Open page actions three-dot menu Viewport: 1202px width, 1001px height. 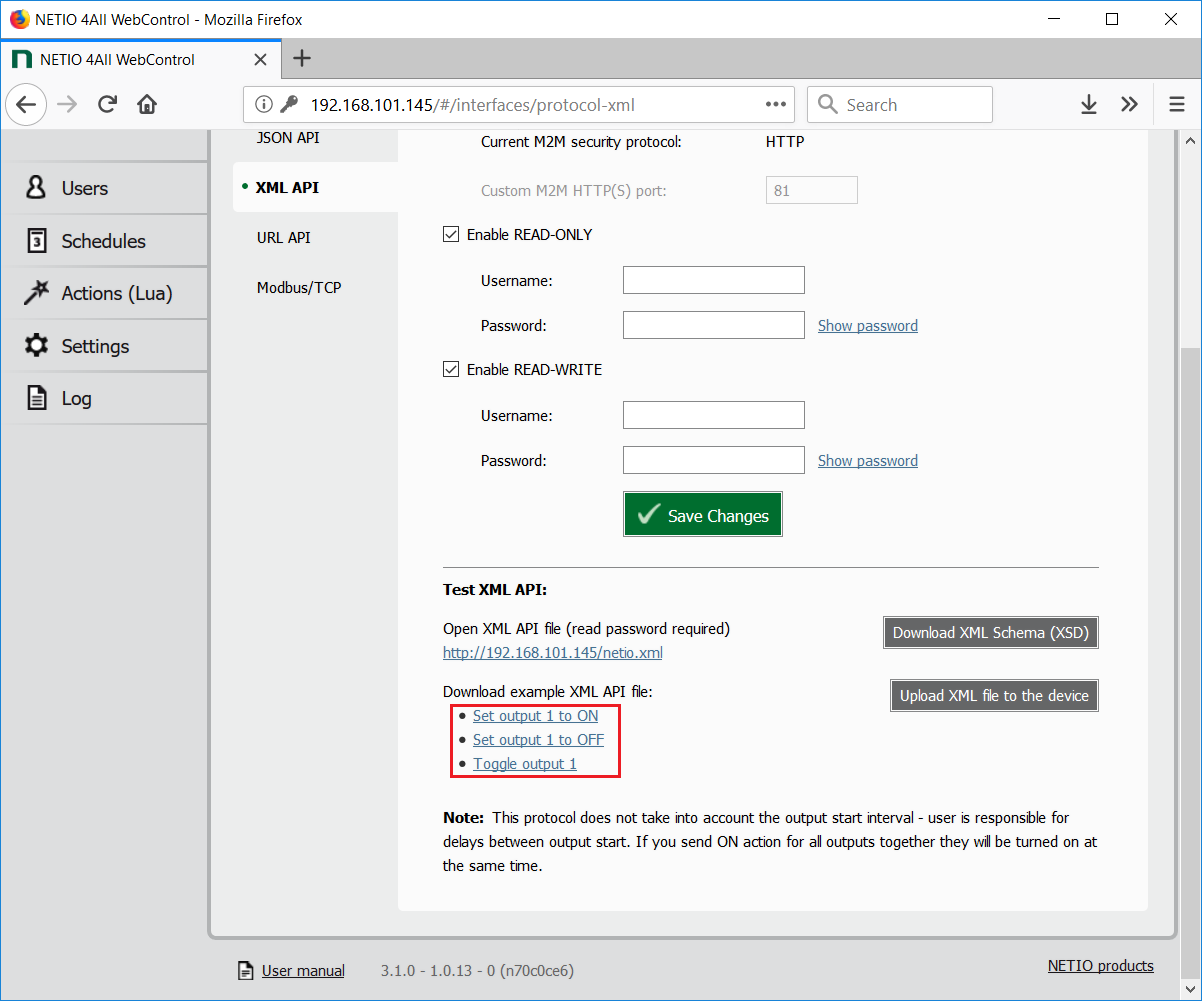click(776, 105)
